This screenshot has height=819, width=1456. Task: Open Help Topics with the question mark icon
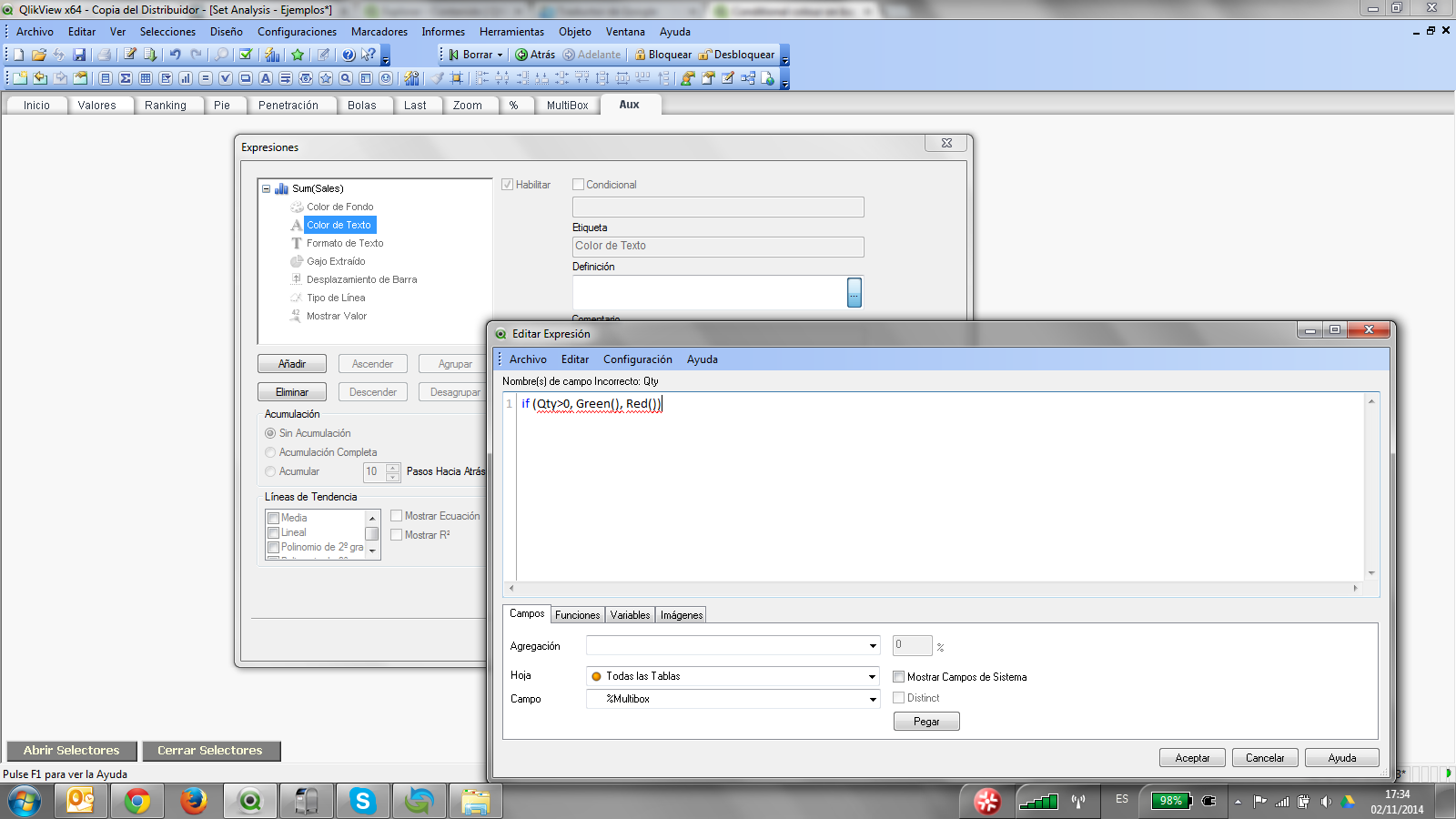[x=349, y=55]
